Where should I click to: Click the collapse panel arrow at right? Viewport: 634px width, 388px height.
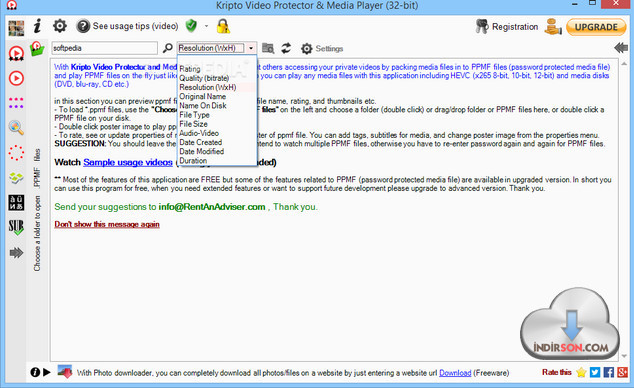point(621,48)
